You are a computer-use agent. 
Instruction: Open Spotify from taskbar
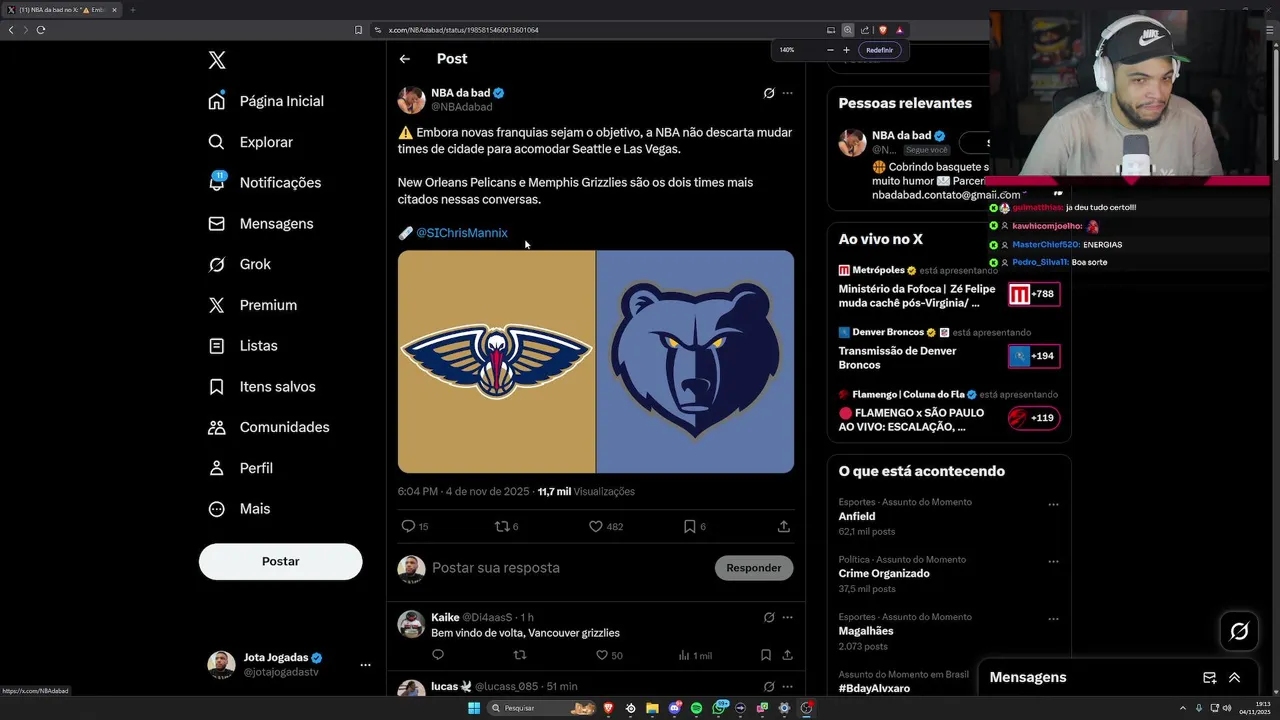click(696, 708)
